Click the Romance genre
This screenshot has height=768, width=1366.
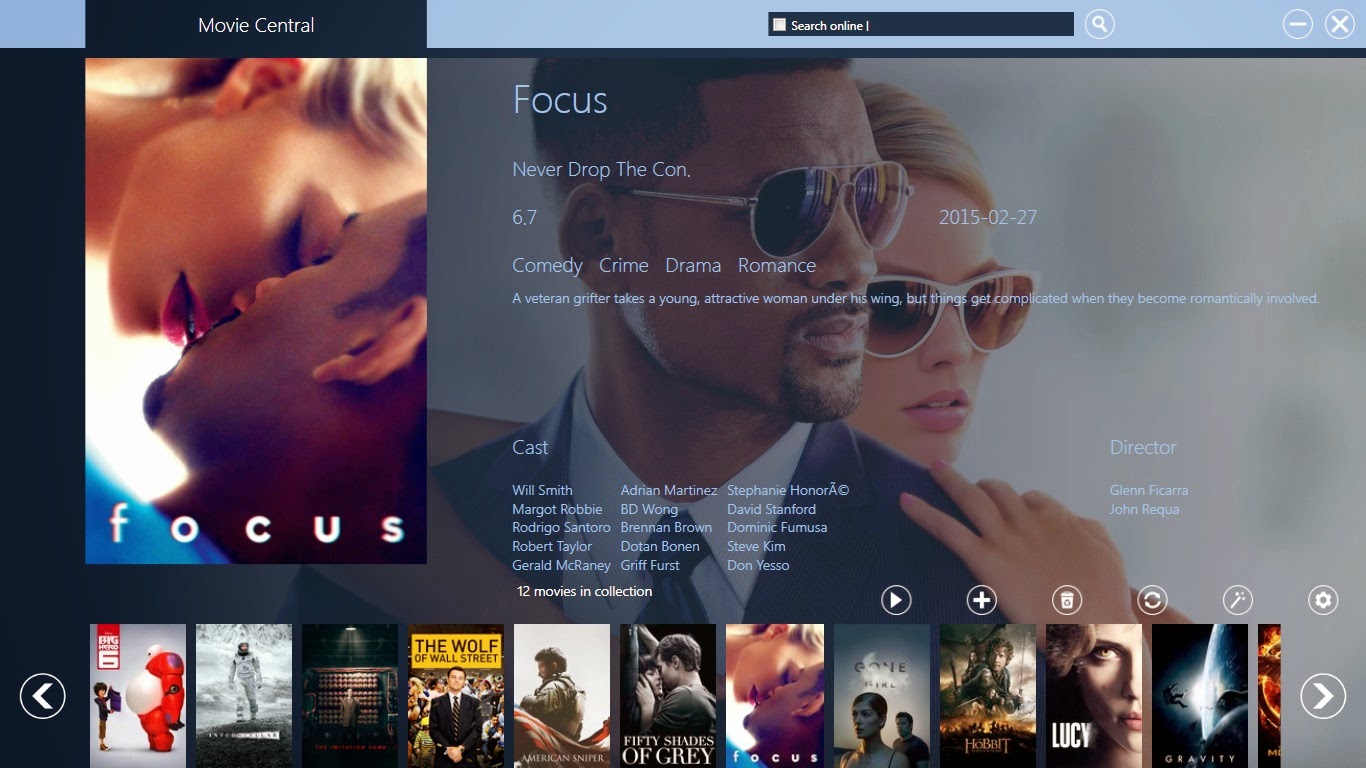tap(777, 265)
